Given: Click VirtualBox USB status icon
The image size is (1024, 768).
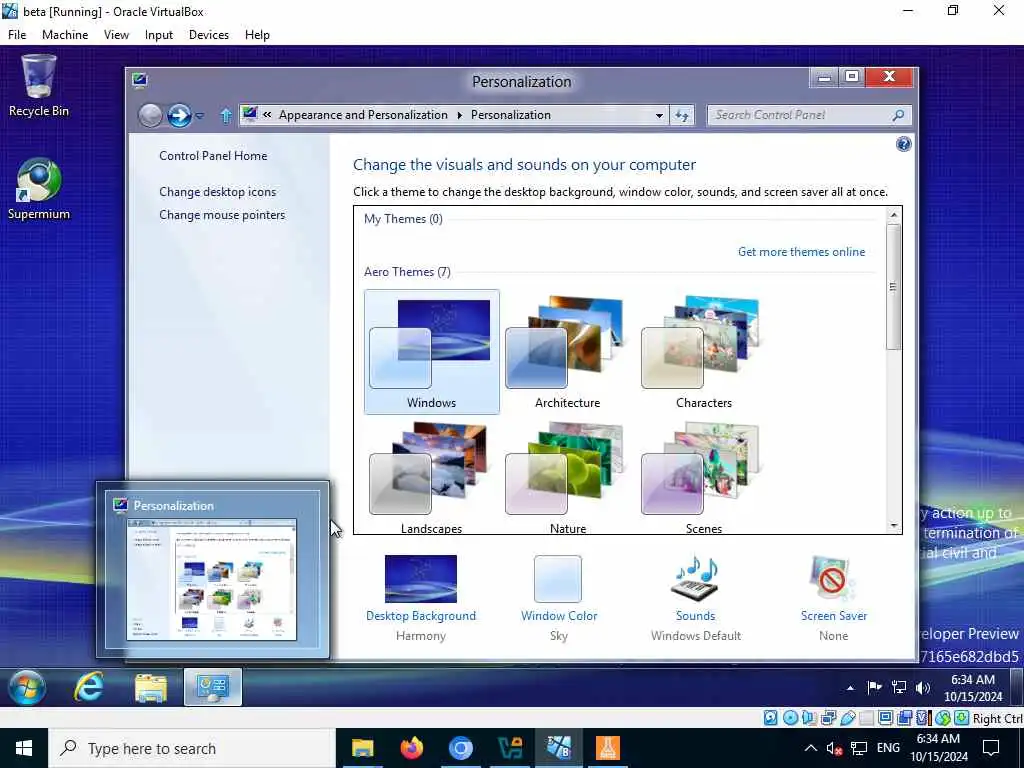Looking at the screenshot, I should [848, 718].
